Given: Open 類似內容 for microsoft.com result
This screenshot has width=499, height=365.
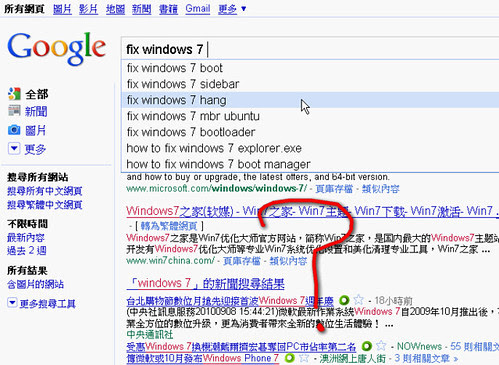Looking at the screenshot, I should (381, 189).
